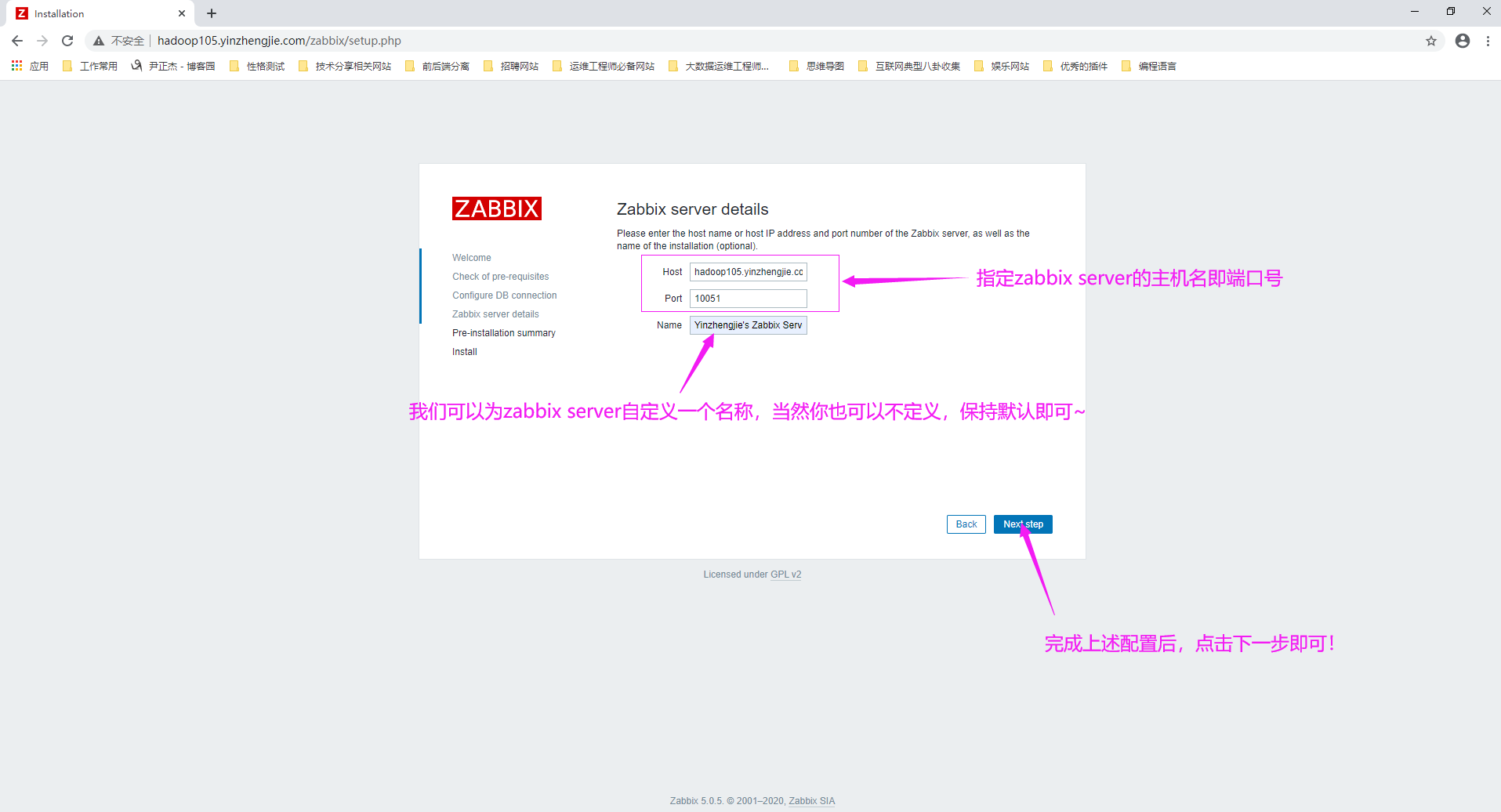This screenshot has height=812, width=1501.
Task: Click the browser forward arrow
Action: pyautogui.click(x=42, y=41)
